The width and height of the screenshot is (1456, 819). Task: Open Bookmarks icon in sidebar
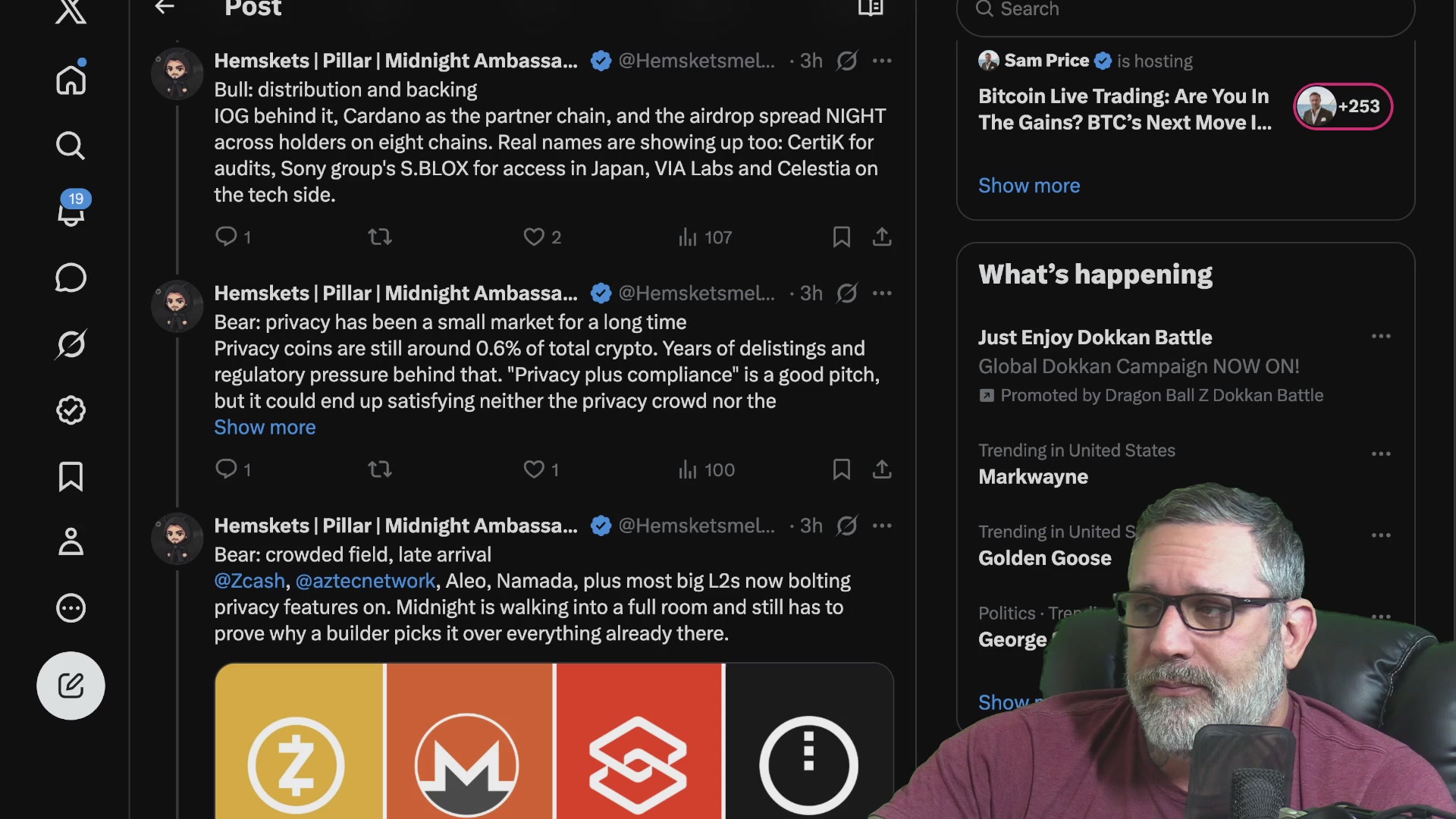[x=71, y=476]
